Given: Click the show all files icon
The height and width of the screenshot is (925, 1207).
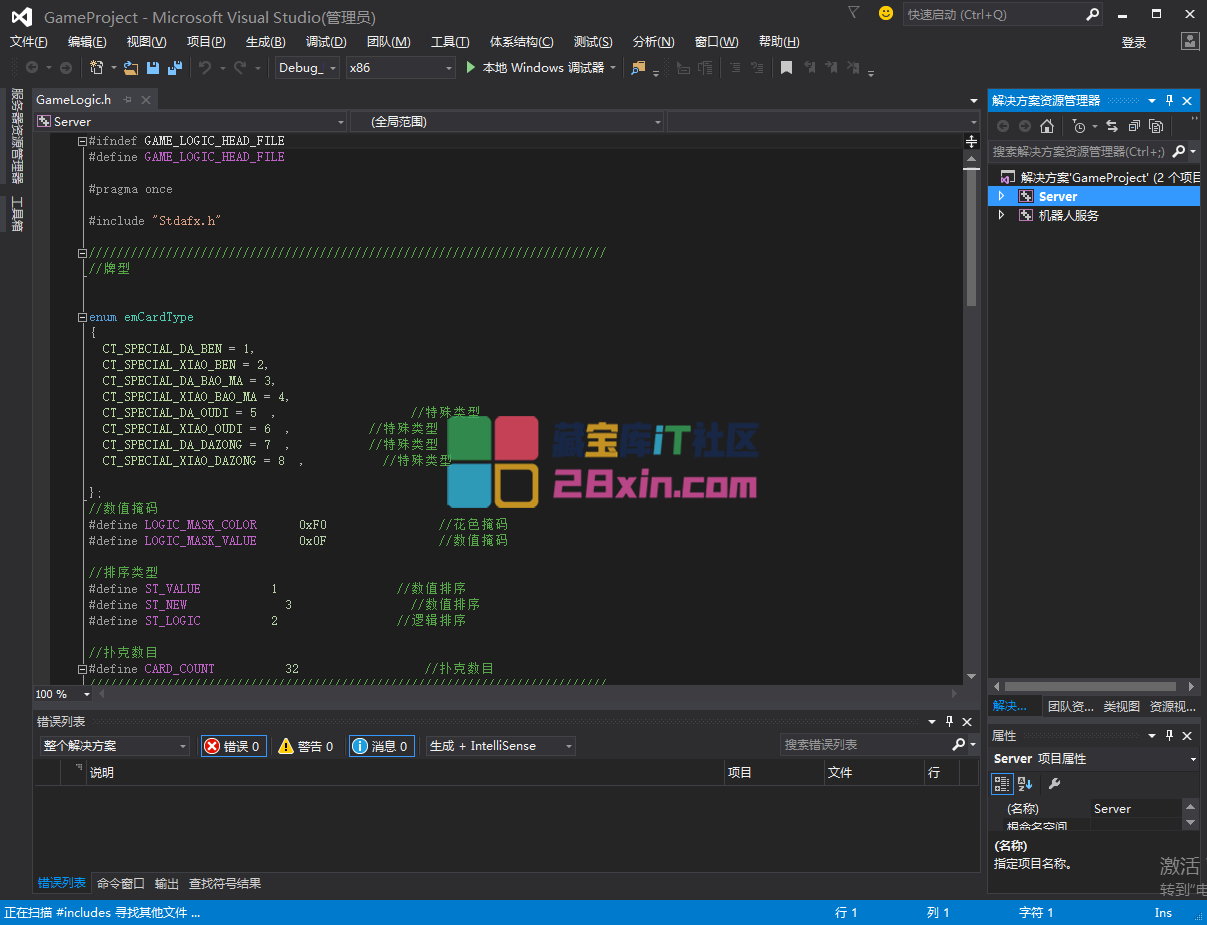Looking at the screenshot, I should [x=1156, y=126].
